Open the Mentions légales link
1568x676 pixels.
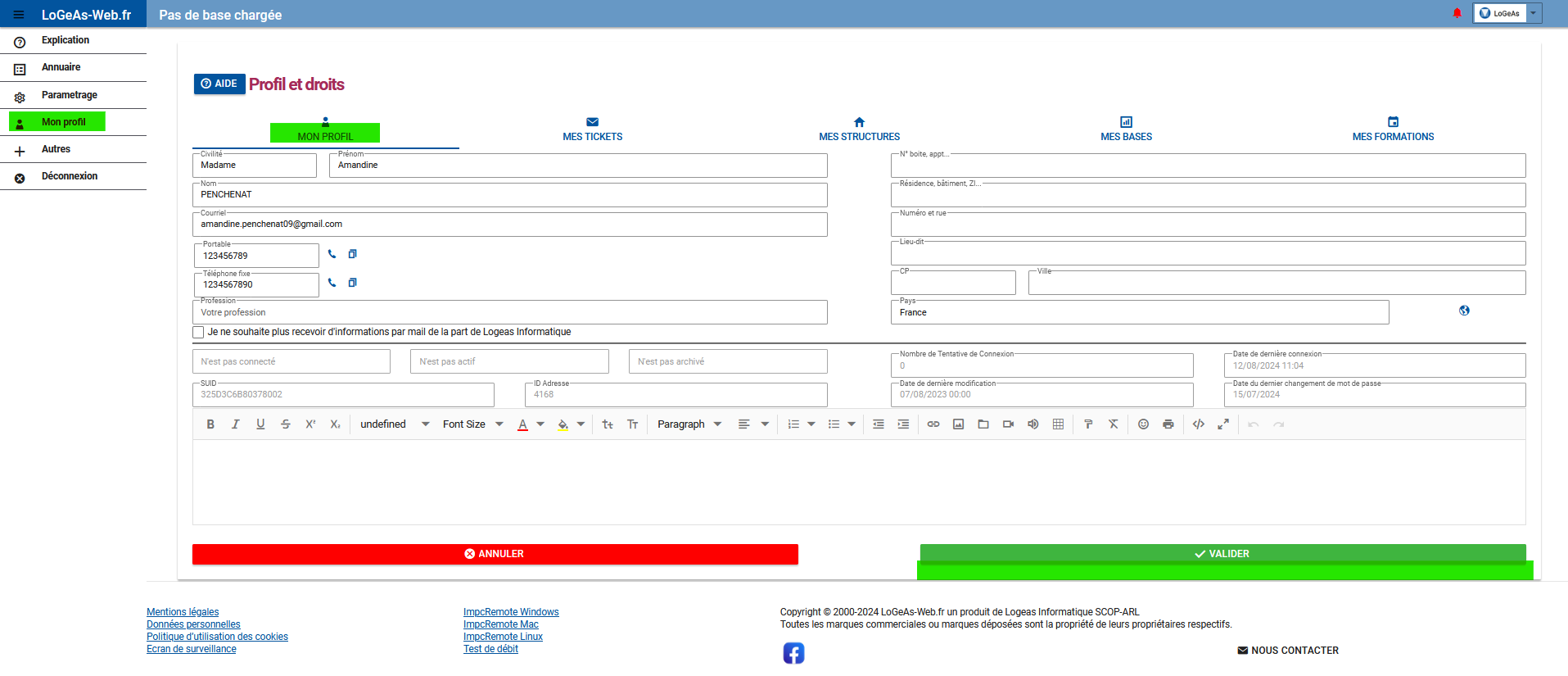coord(183,612)
